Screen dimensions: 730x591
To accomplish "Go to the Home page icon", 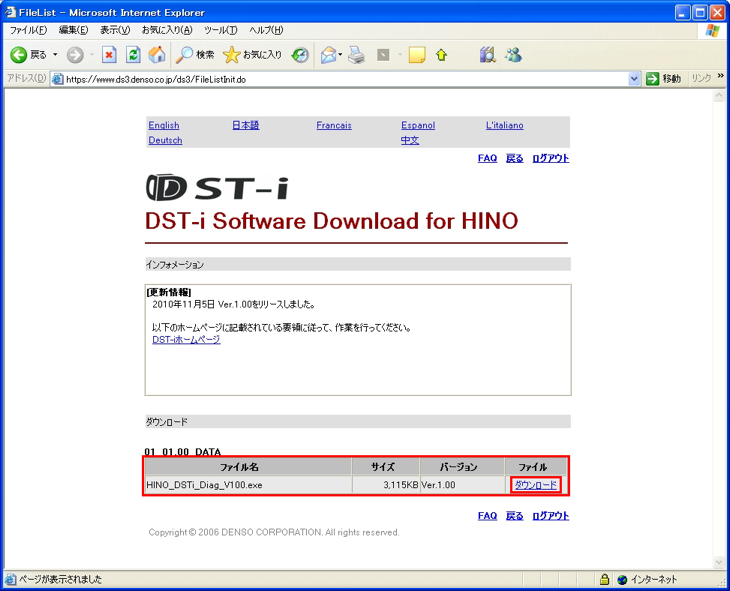I will click(x=157, y=55).
